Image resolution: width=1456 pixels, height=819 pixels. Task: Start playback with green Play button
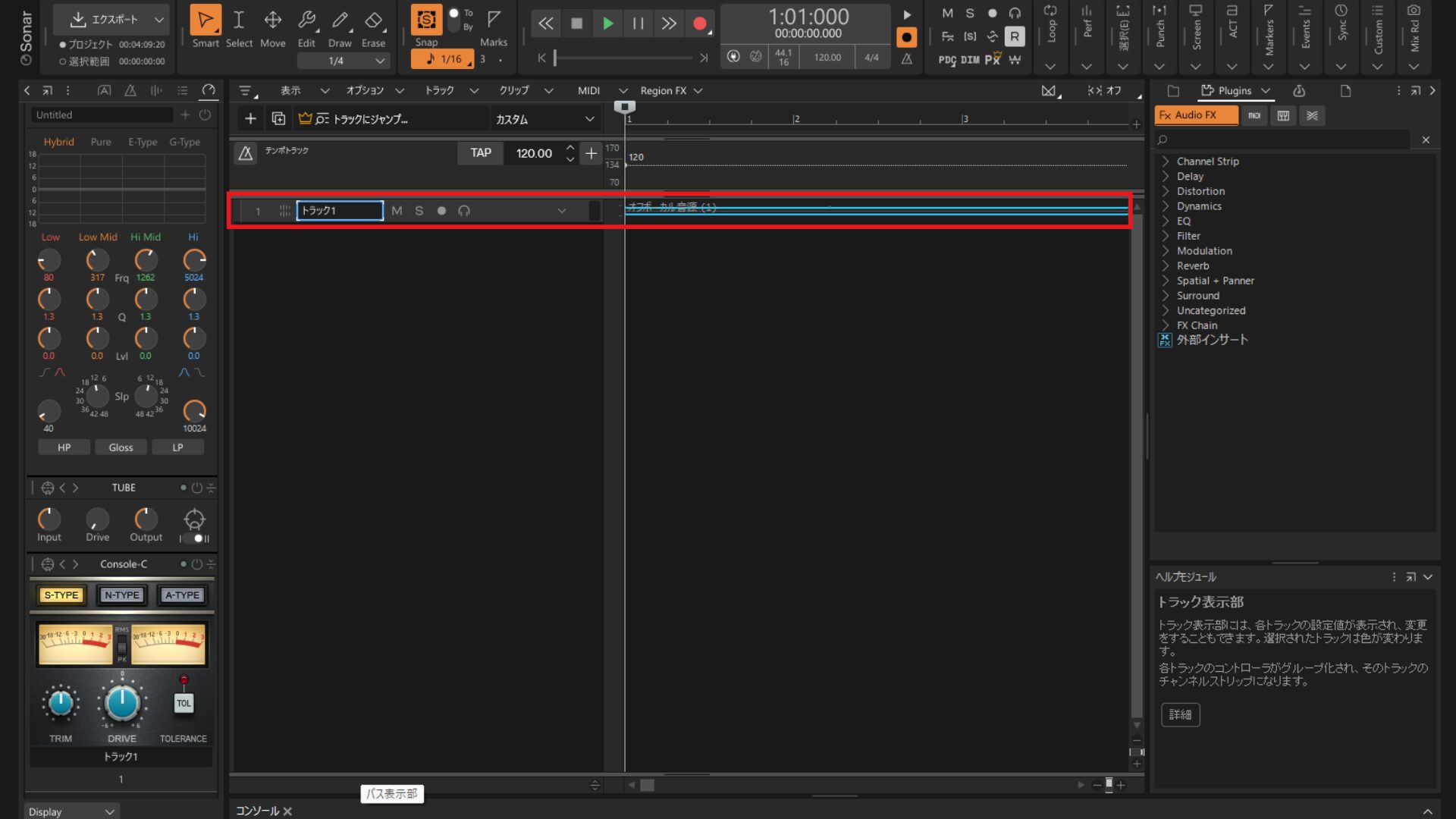pyautogui.click(x=607, y=24)
